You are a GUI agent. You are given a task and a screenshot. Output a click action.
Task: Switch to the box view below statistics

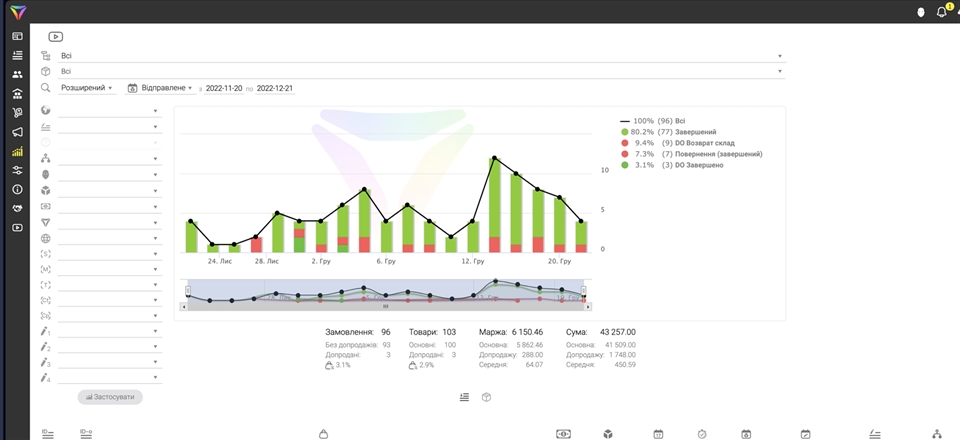[x=487, y=397]
